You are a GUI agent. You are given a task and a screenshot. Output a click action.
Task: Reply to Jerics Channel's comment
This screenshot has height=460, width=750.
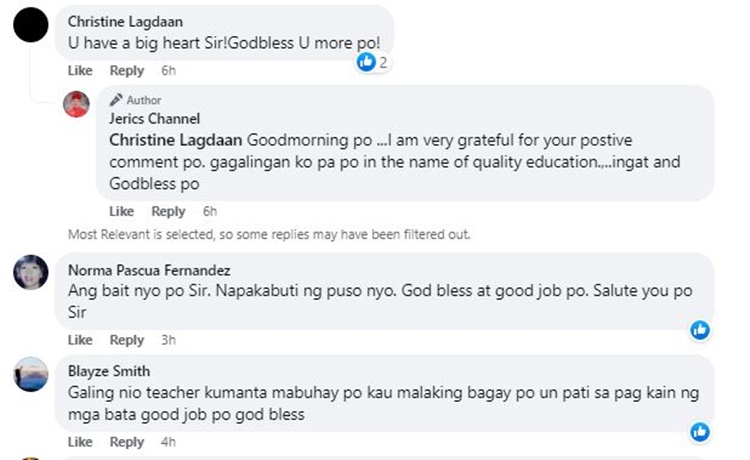pyautogui.click(x=168, y=211)
